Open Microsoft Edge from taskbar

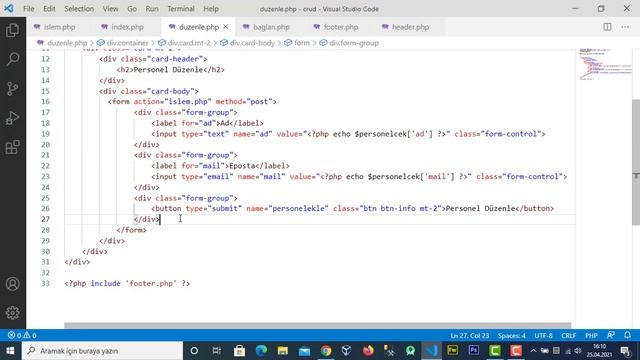click(261, 351)
